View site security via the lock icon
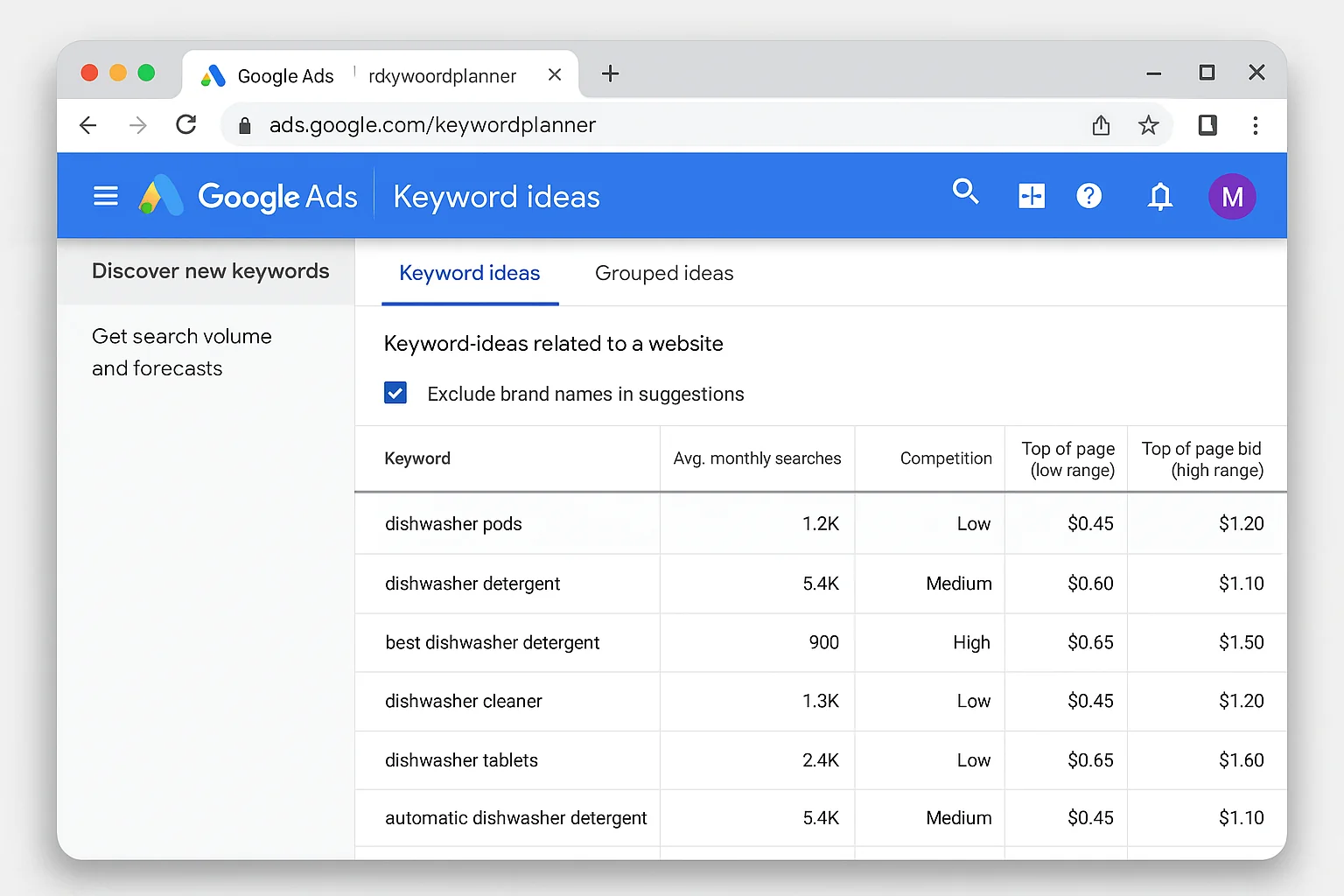The image size is (1344, 896). (x=243, y=124)
